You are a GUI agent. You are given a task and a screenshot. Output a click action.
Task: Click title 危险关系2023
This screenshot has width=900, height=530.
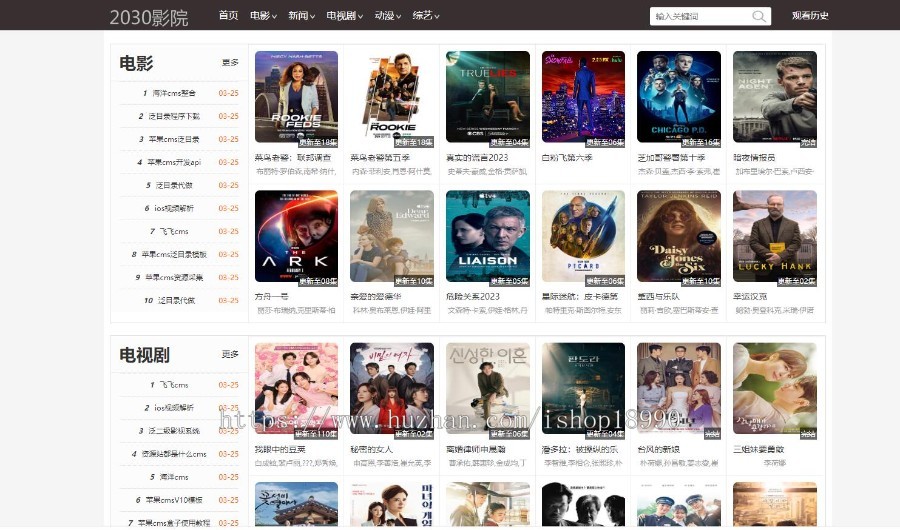click(x=473, y=297)
